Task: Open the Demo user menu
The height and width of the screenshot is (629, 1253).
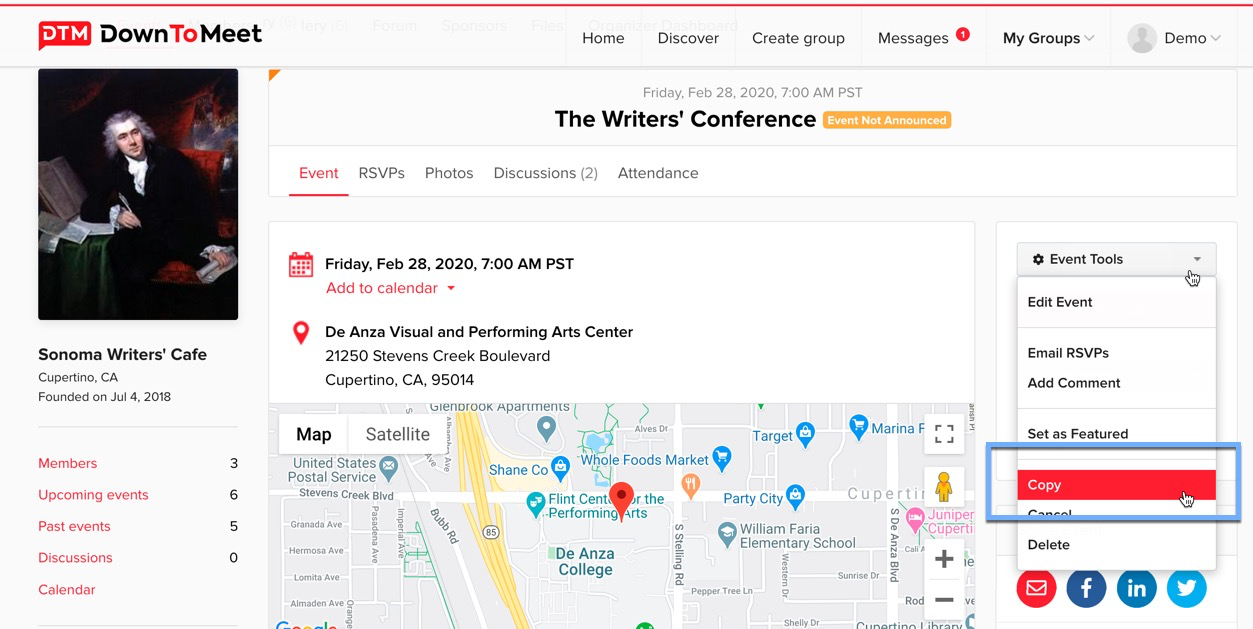Action: tap(1174, 38)
